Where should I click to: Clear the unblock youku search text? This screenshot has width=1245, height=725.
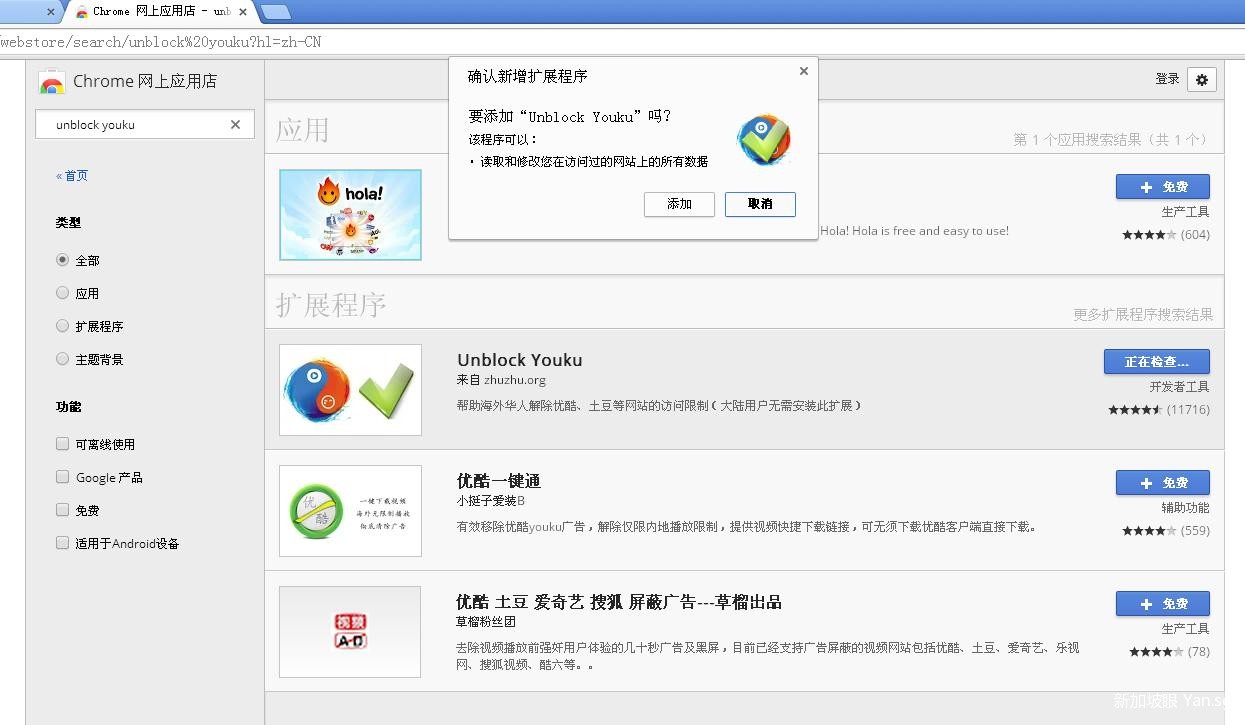point(235,125)
